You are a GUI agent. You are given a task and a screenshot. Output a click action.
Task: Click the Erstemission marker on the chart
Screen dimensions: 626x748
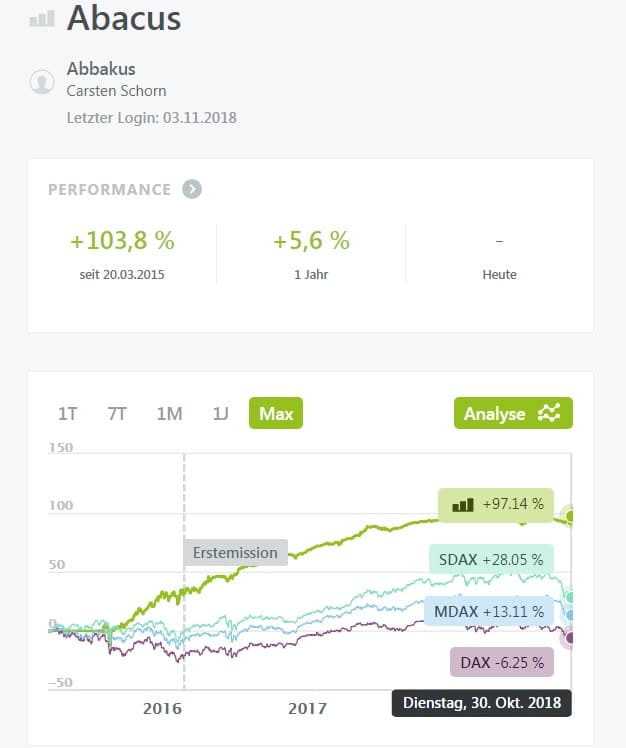coord(235,553)
